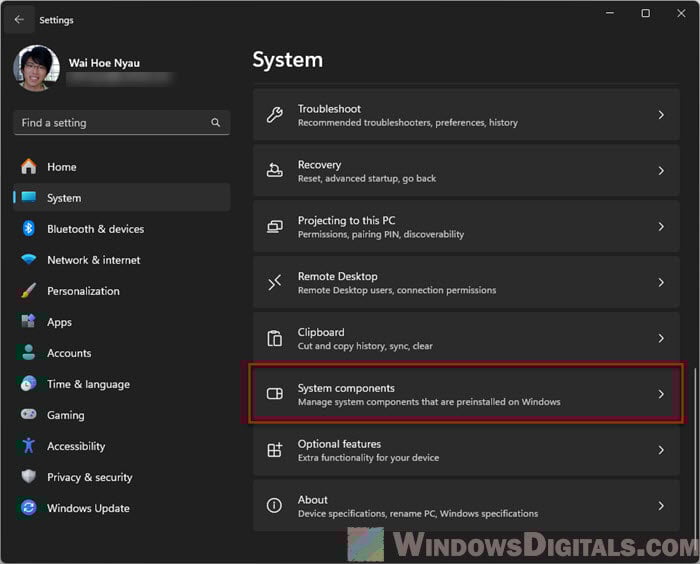
Task: Open About chevron arrow
Action: 661,506
